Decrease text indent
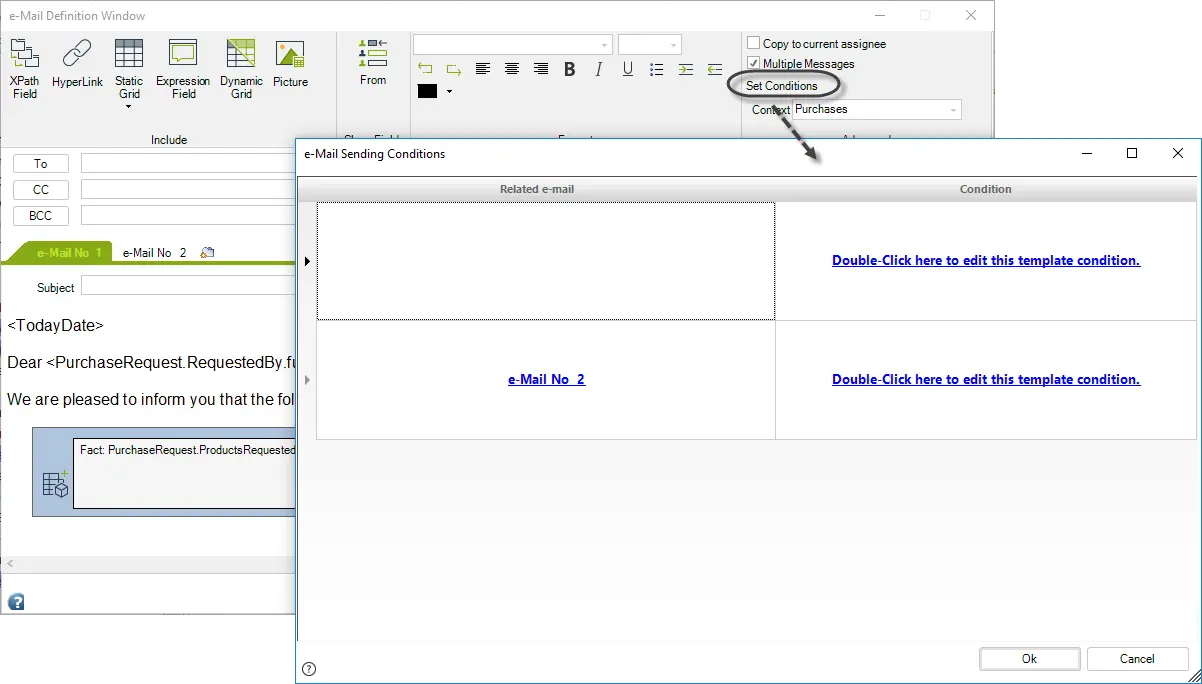1202x684 pixels. [x=715, y=69]
